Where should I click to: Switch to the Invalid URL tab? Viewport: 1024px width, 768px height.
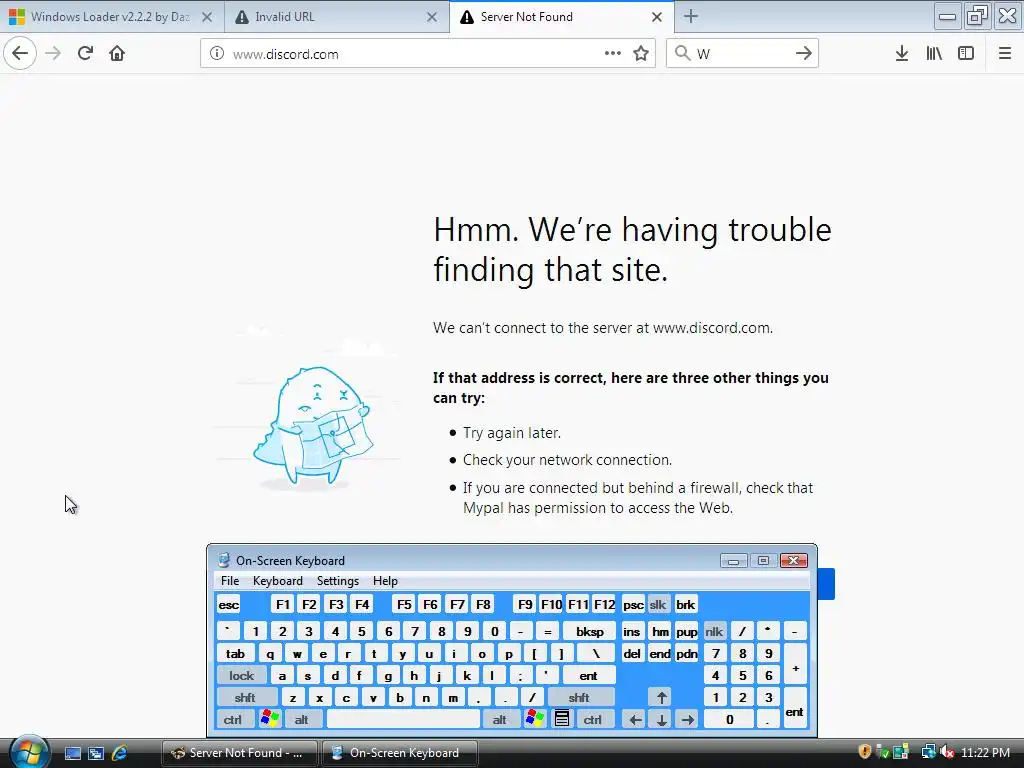(x=337, y=16)
